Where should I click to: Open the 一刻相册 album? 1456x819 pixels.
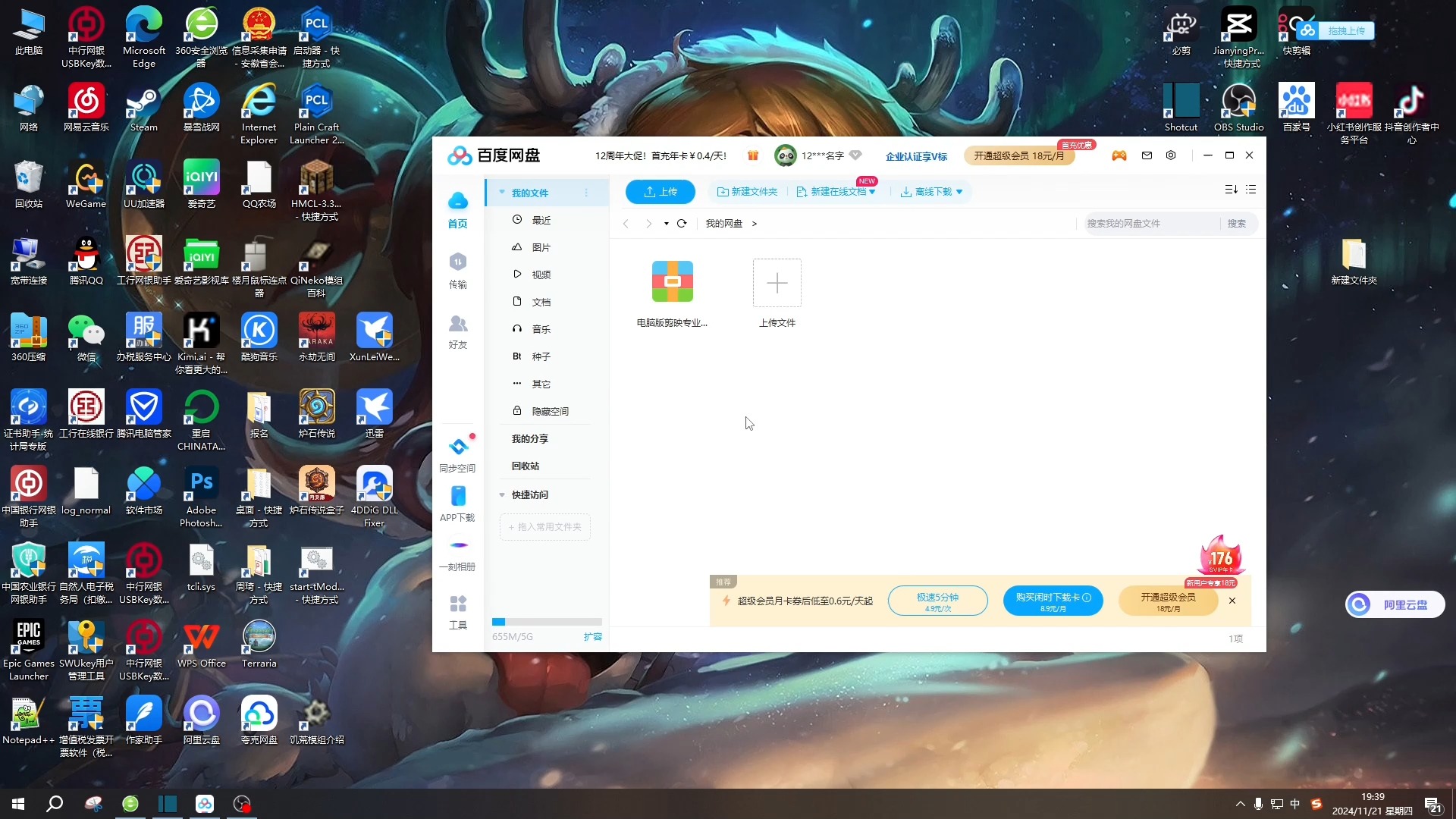(x=457, y=555)
